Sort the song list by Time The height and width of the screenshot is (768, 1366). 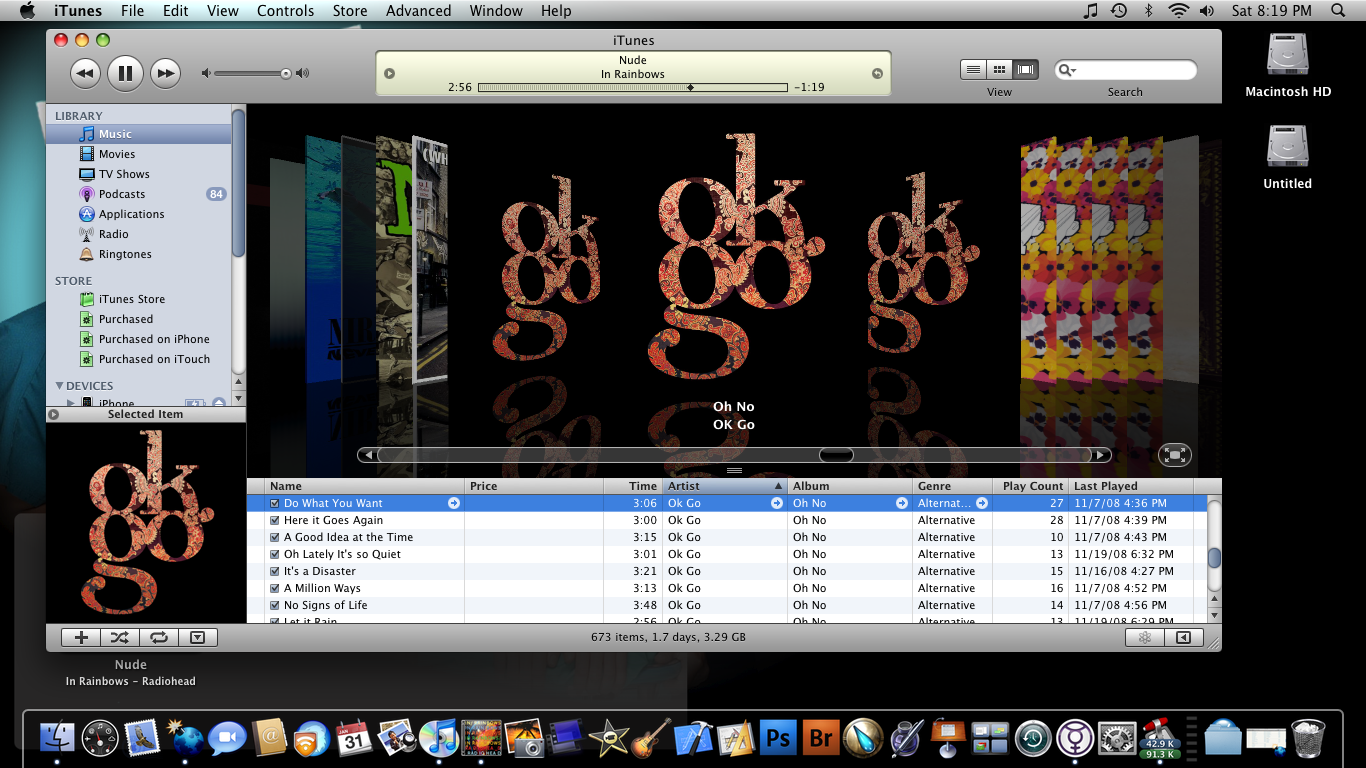point(633,486)
